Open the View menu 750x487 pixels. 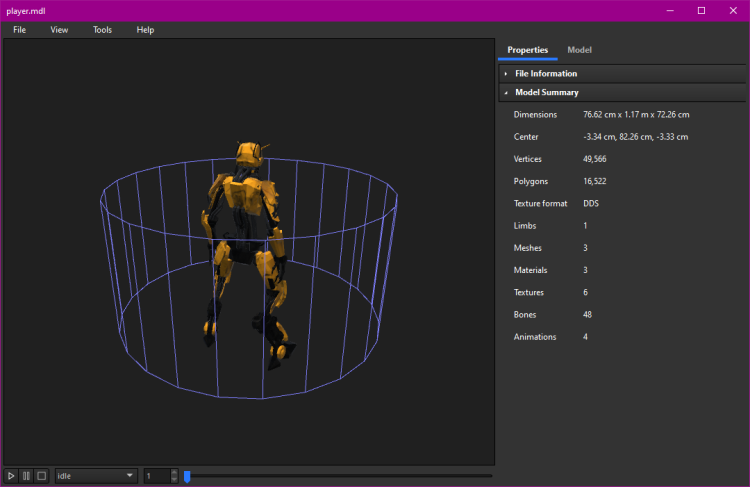click(x=59, y=30)
